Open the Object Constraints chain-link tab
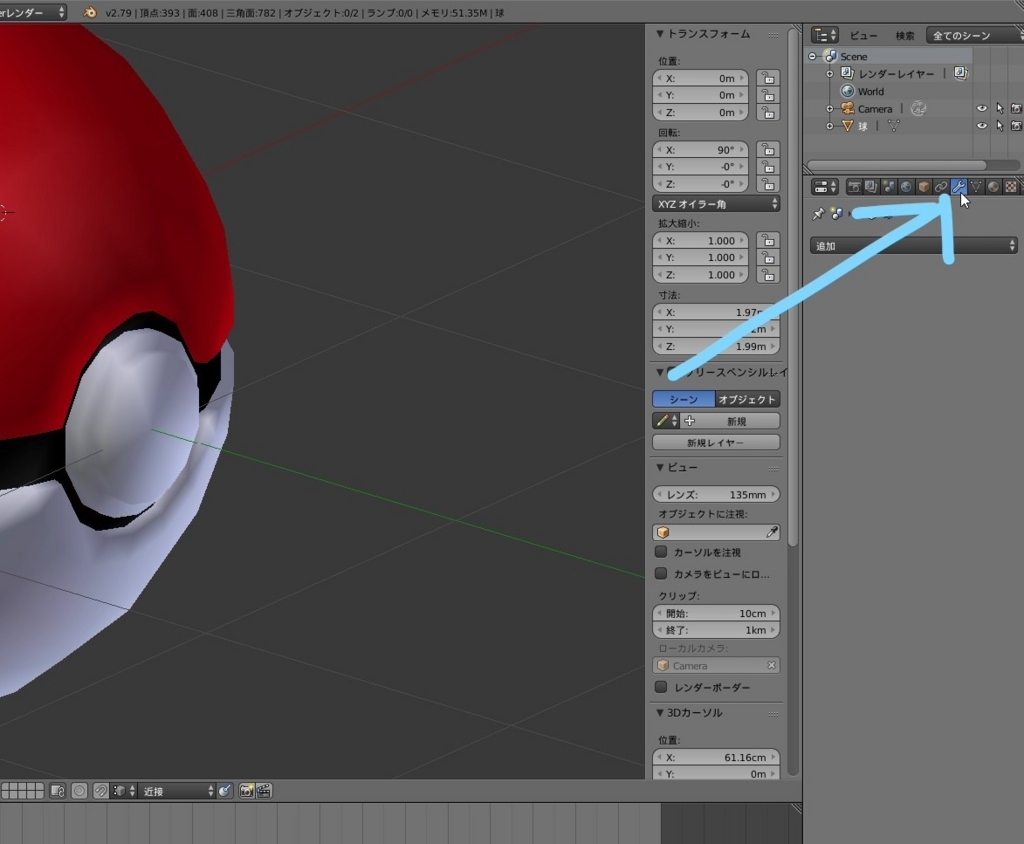Image resolution: width=1024 pixels, height=844 pixels. [x=941, y=186]
